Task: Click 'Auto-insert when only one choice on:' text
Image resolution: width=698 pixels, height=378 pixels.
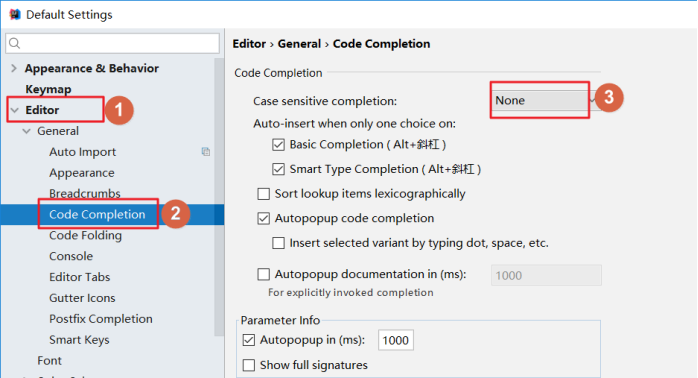Action: pos(354,123)
